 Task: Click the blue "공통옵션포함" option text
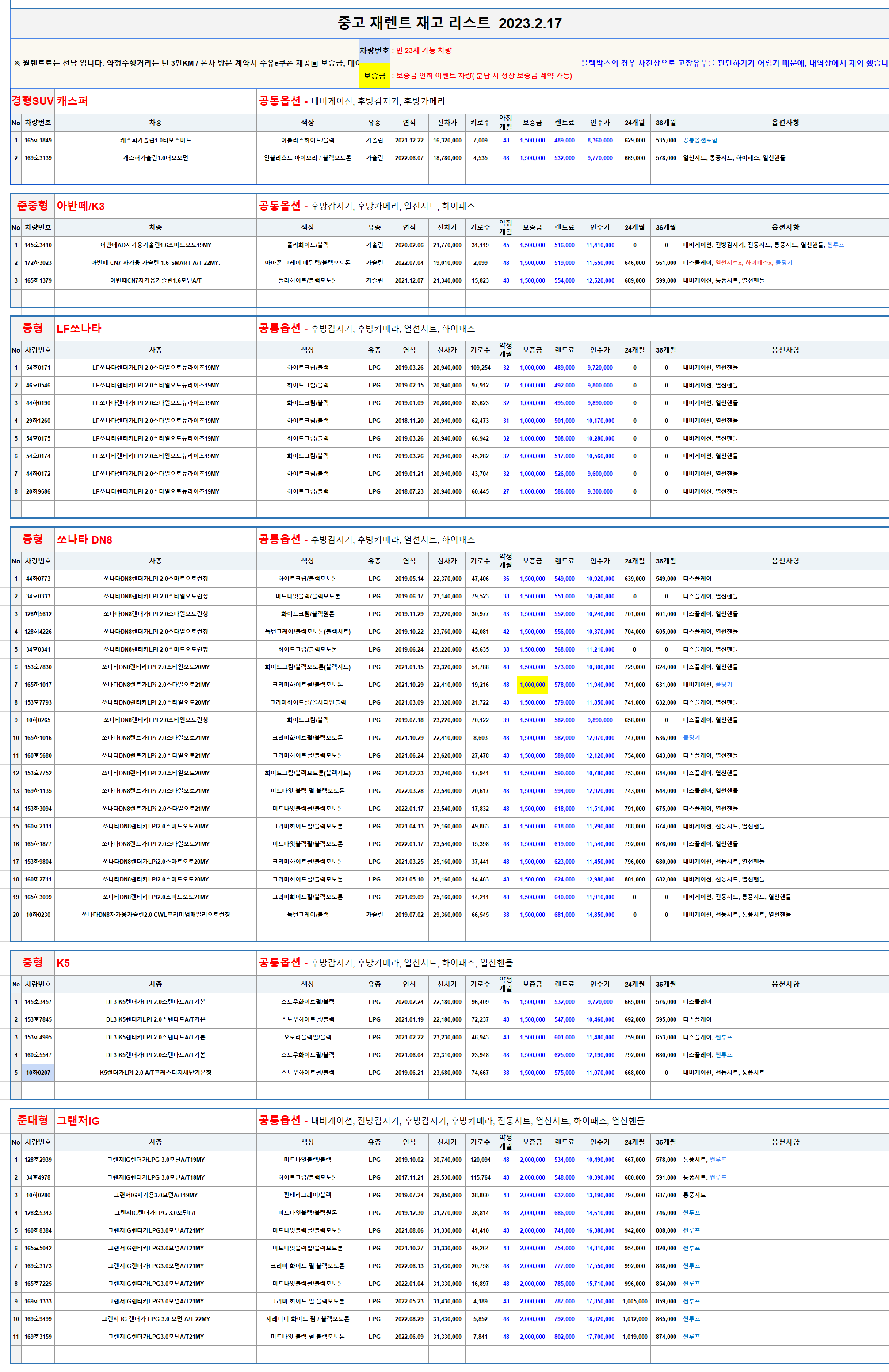click(x=700, y=140)
